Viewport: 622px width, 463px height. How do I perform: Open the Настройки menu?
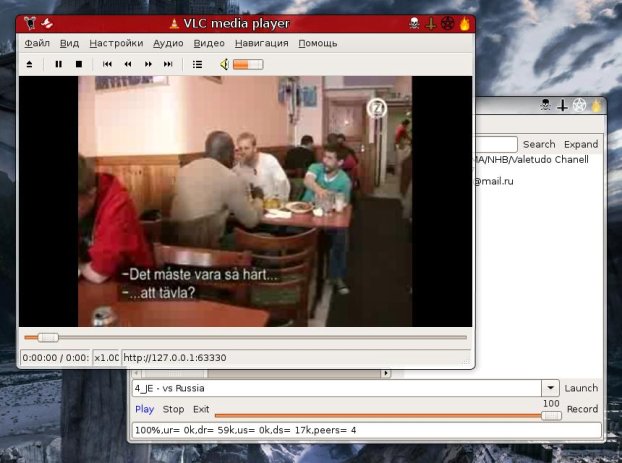point(116,43)
